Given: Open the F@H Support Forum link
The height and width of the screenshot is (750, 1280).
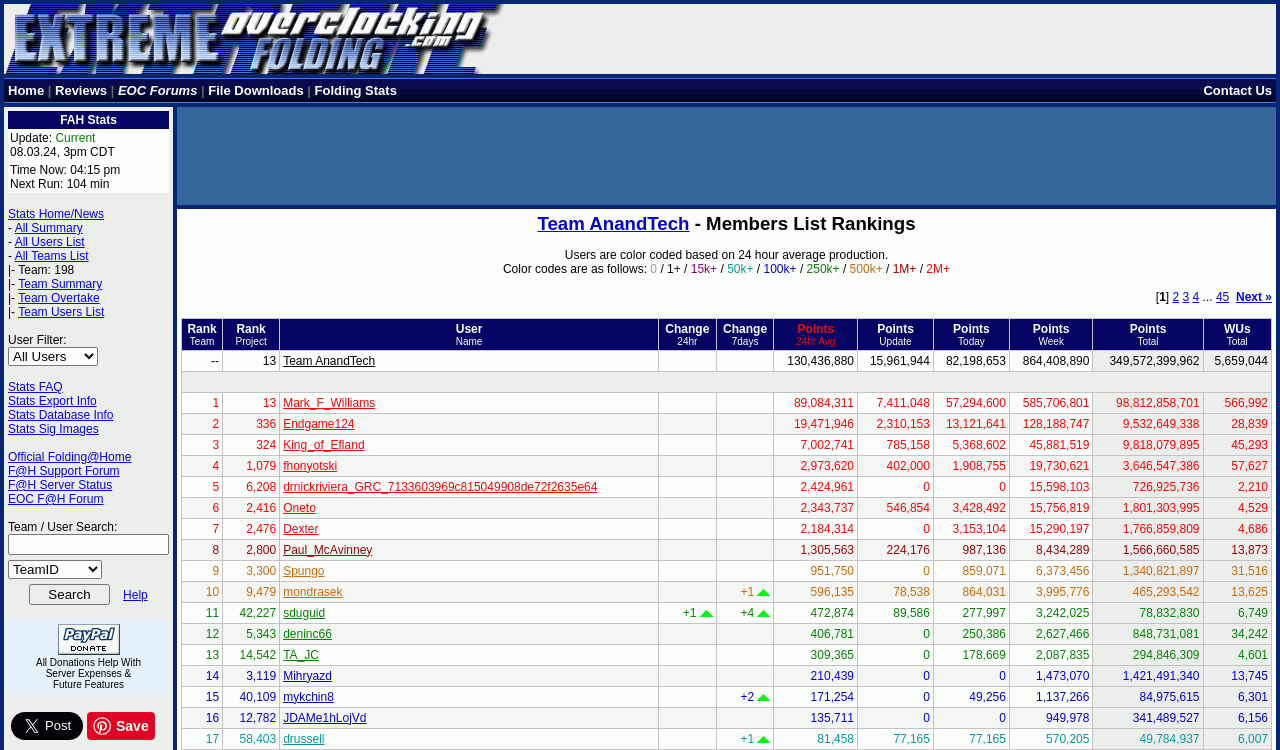Looking at the screenshot, I should coord(63,471).
